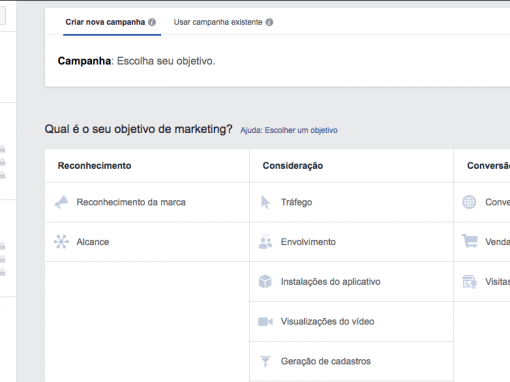This screenshot has height=382, width=510.
Task: Select Geração de cadastros objective
Action: click(x=351, y=361)
